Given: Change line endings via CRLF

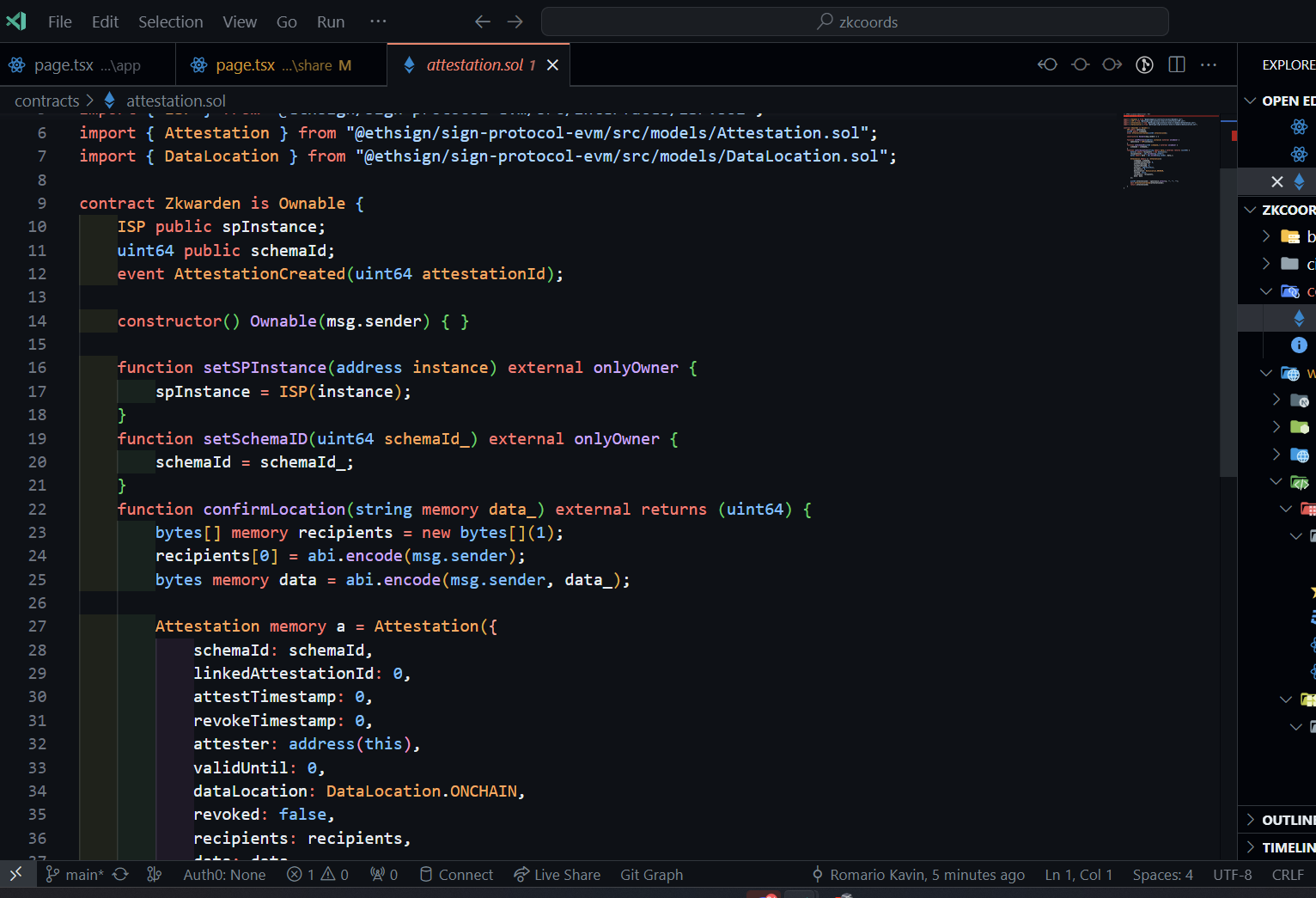Looking at the screenshot, I should [x=1288, y=875].
